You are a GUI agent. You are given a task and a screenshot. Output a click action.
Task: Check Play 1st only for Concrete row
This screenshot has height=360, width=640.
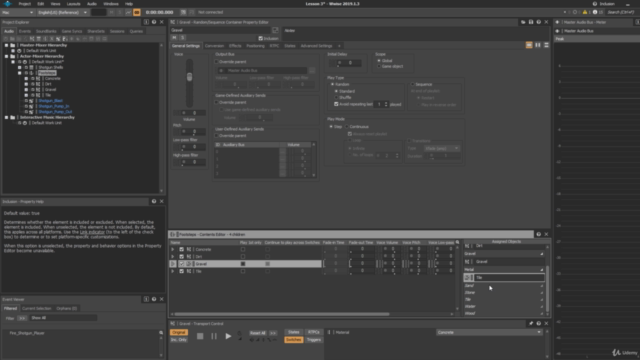pyautogui.click(x=243, y=249)
